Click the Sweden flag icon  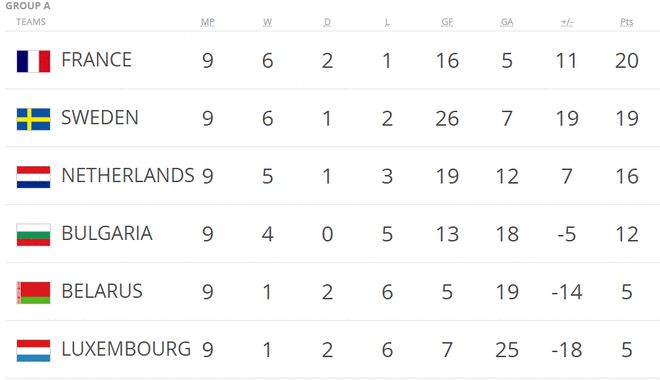[x=33, y=119]
